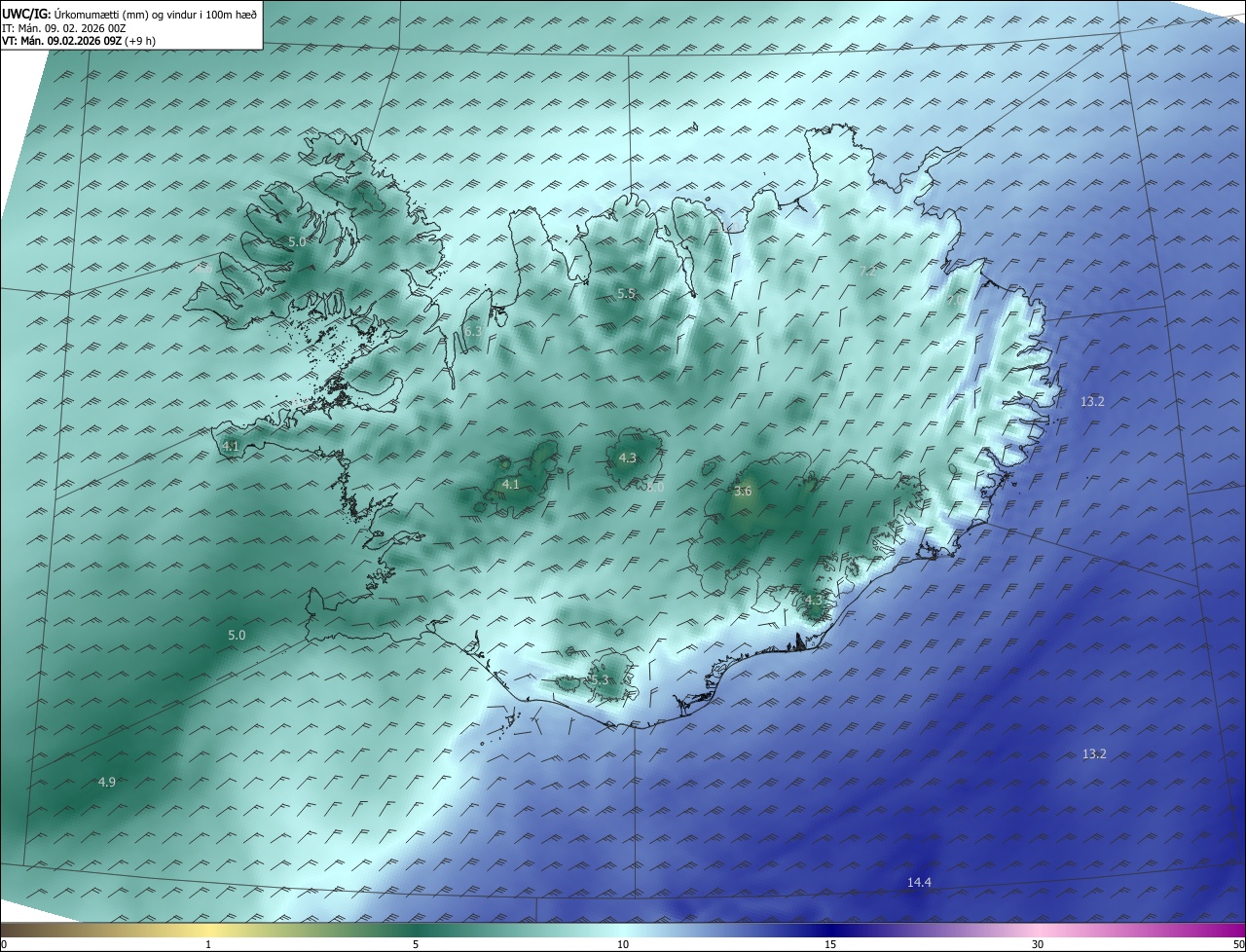
Task: Click the 4.3 value on Öræfajökull
Action: pos(814,601)
